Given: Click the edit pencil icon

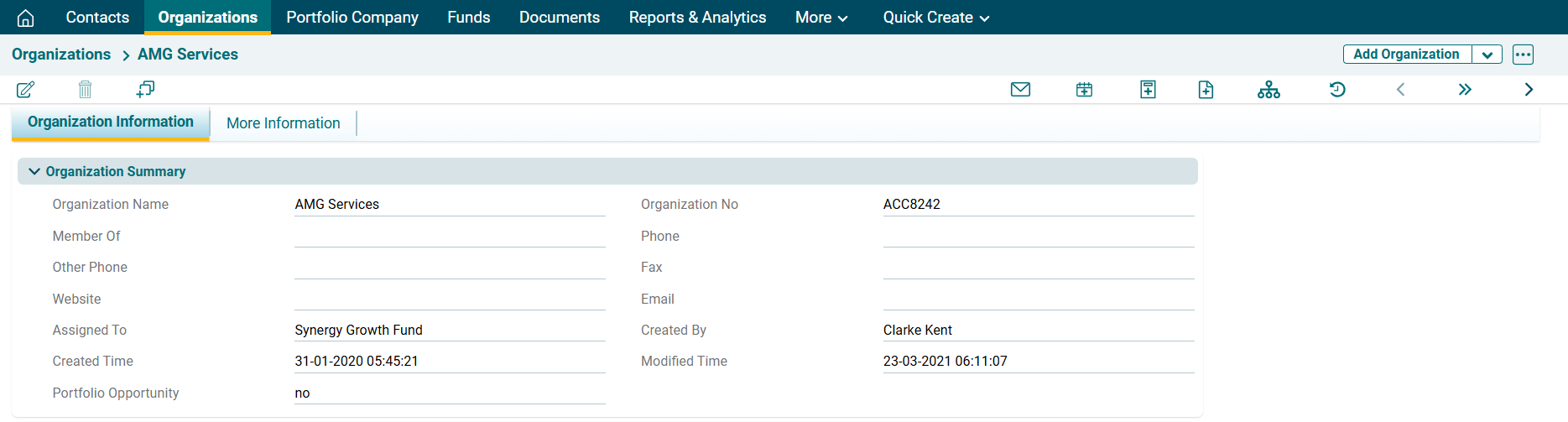Looking at the screenshot, I should pos(26,89).
